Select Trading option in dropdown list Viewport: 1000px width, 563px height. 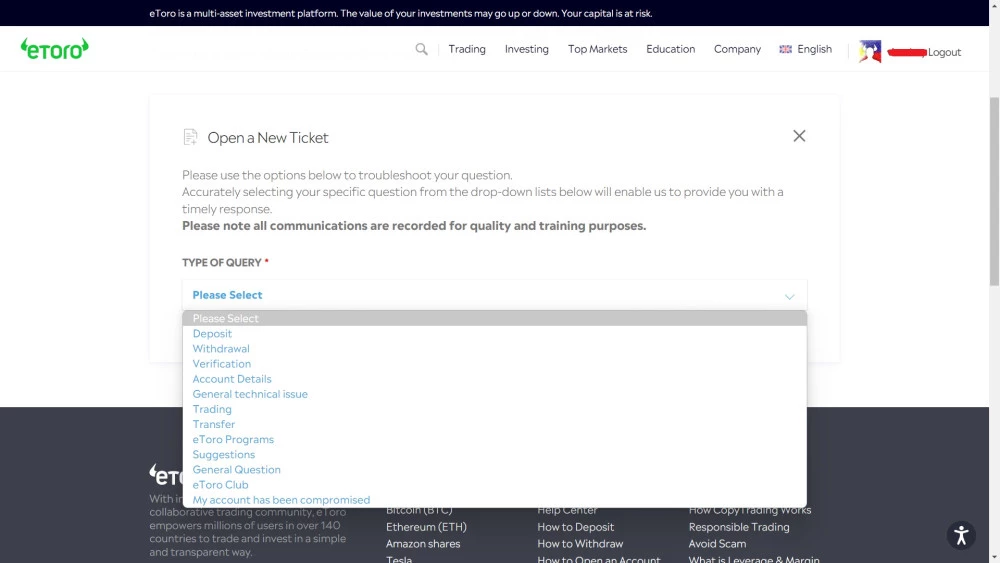[x=494, y=409]
